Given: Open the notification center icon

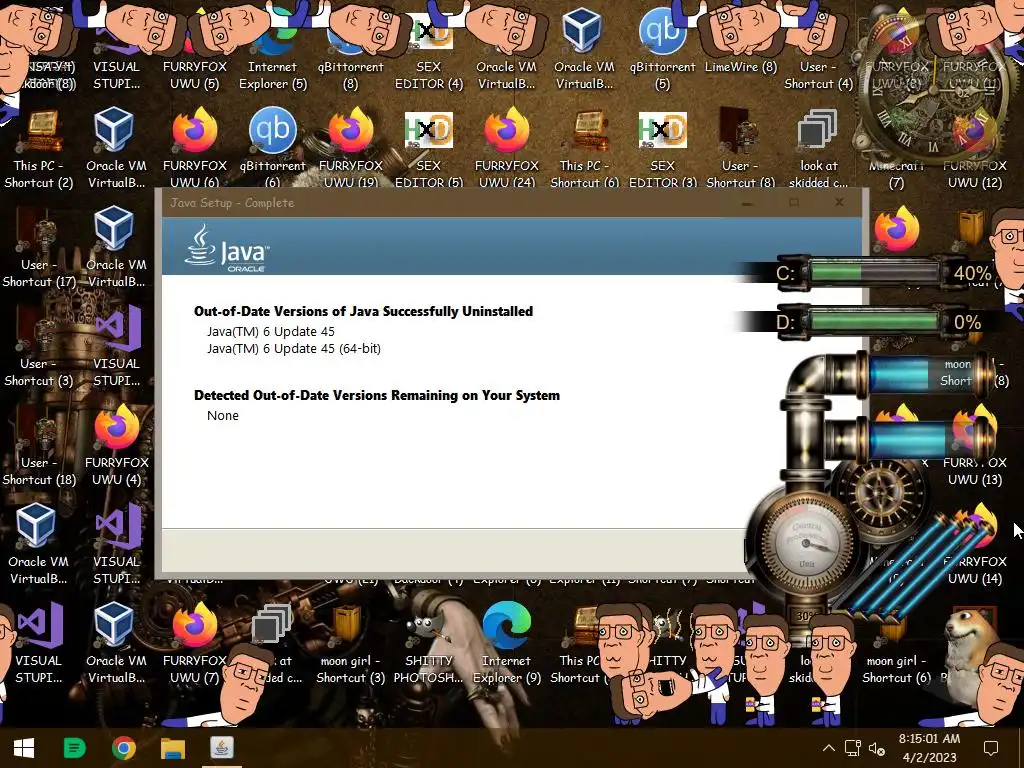Looking at the screenshot, I should [x=991, y=748].
